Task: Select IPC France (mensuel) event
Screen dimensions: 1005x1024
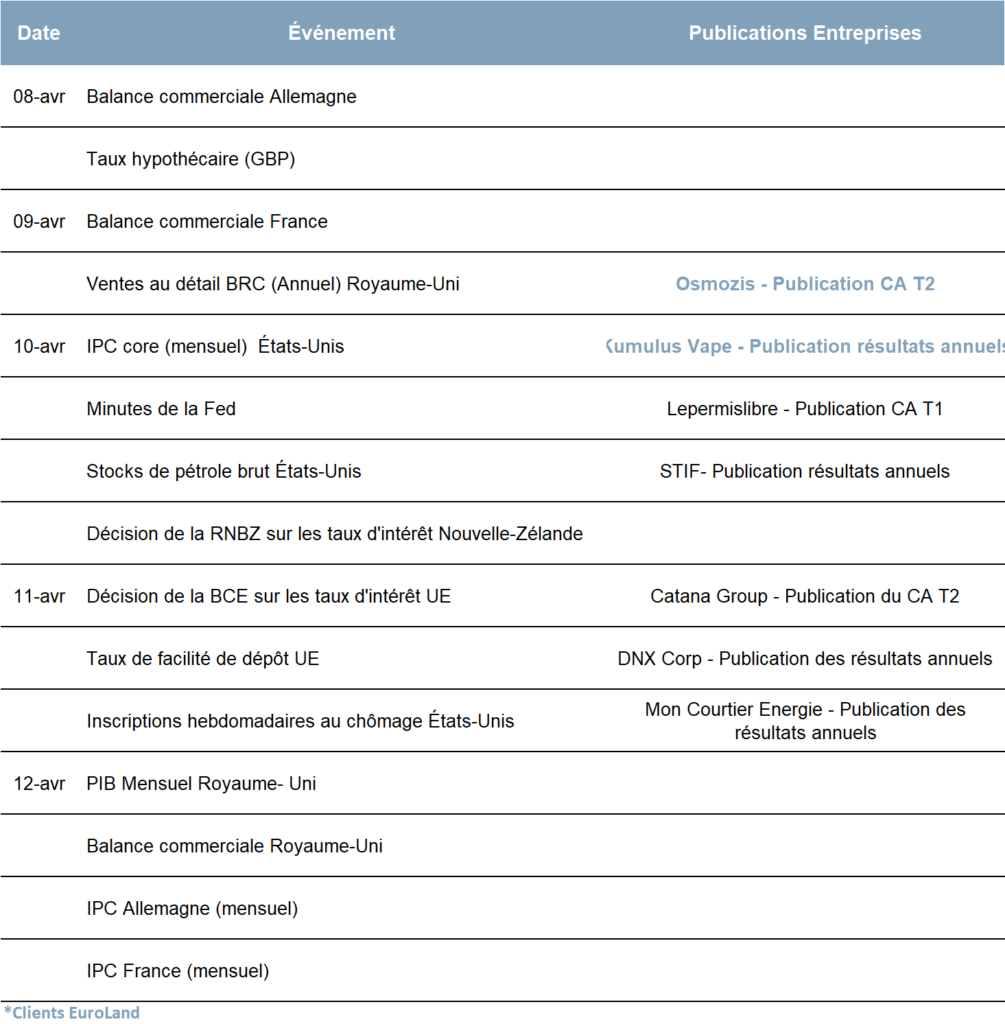Action: tap(178, 971)
